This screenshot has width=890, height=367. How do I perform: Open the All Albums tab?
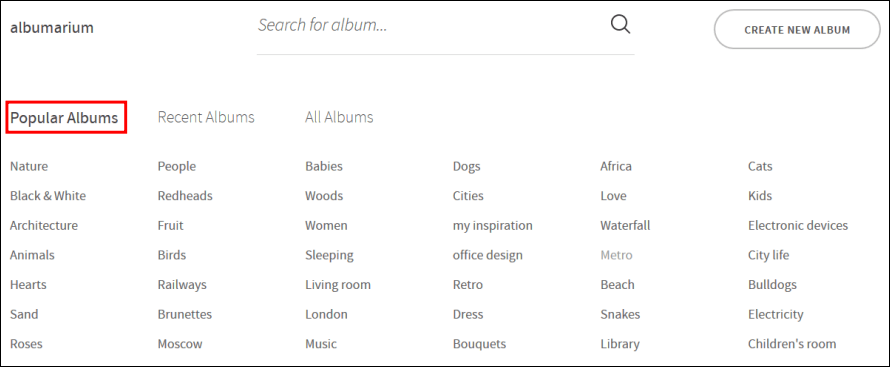pyautogui.click(x=339, y=117)
